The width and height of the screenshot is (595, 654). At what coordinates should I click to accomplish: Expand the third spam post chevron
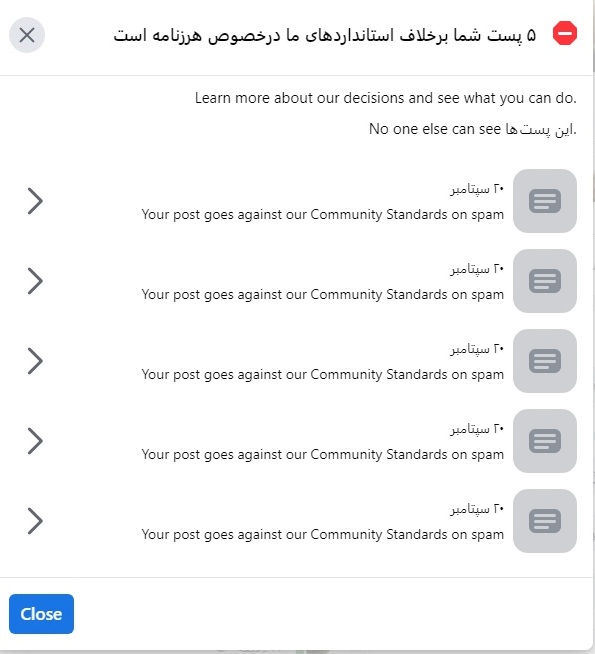35,361
